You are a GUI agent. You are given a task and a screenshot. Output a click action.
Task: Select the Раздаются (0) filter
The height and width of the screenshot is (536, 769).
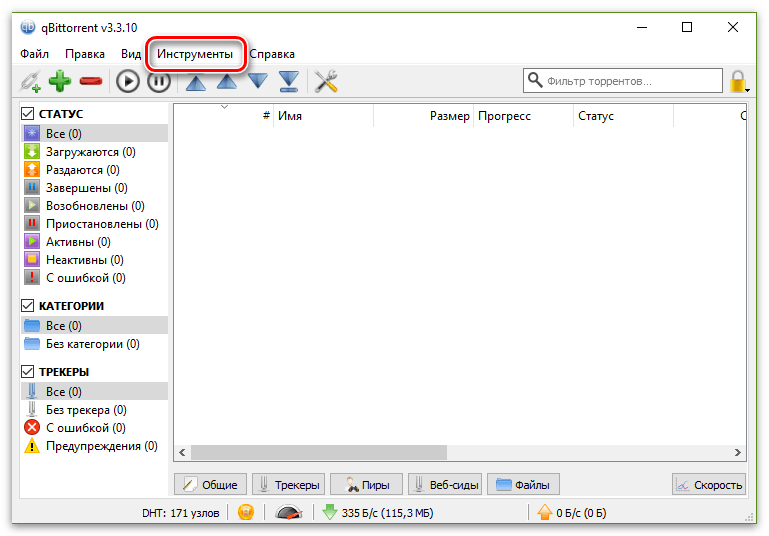(x=95, y=170)
